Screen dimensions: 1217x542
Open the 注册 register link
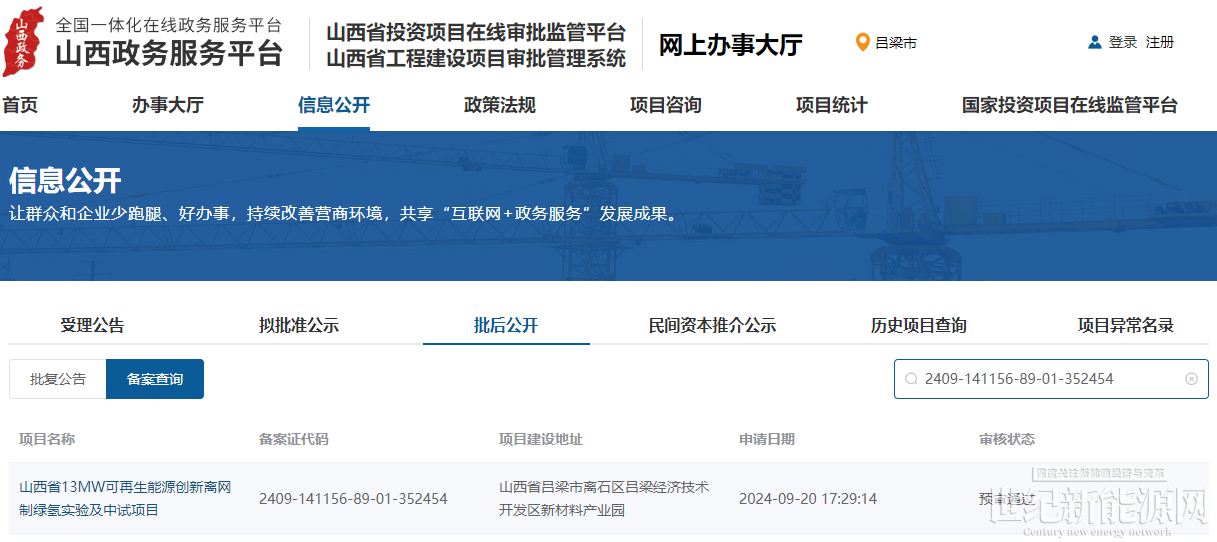(1160, 42)
